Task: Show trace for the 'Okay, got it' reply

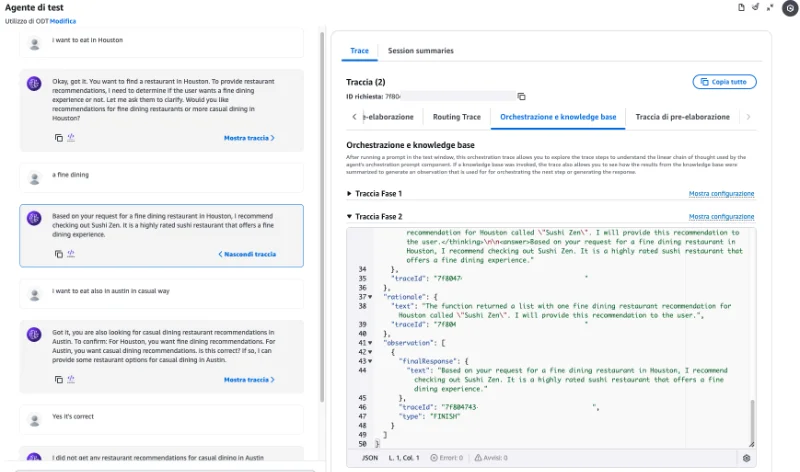Action: click(x=249, y=138)
